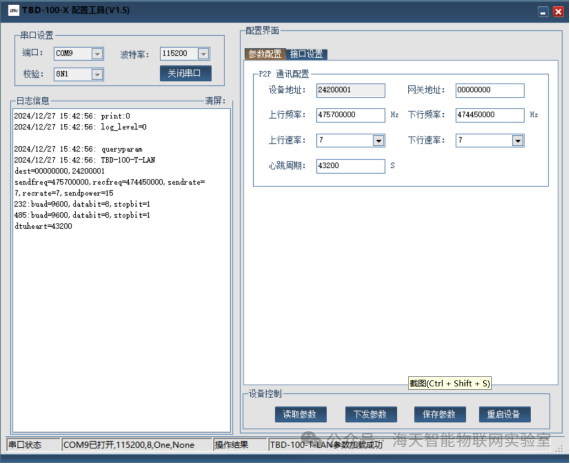Minimize the configuration tool window
The height and width of the screenshot is (464, 570).
[543, 12]
